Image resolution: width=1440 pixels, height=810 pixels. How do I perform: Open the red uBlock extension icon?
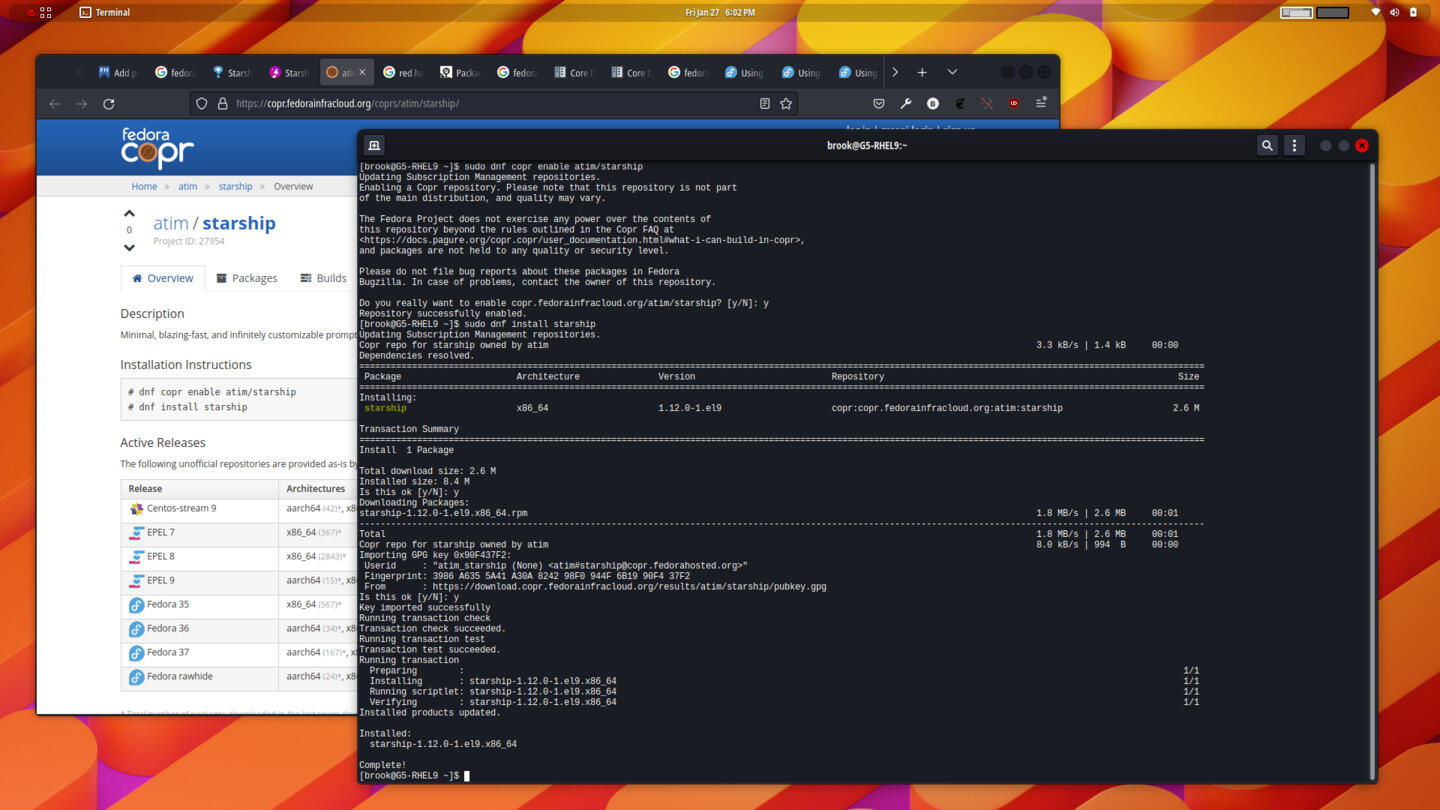(1014, 103)
